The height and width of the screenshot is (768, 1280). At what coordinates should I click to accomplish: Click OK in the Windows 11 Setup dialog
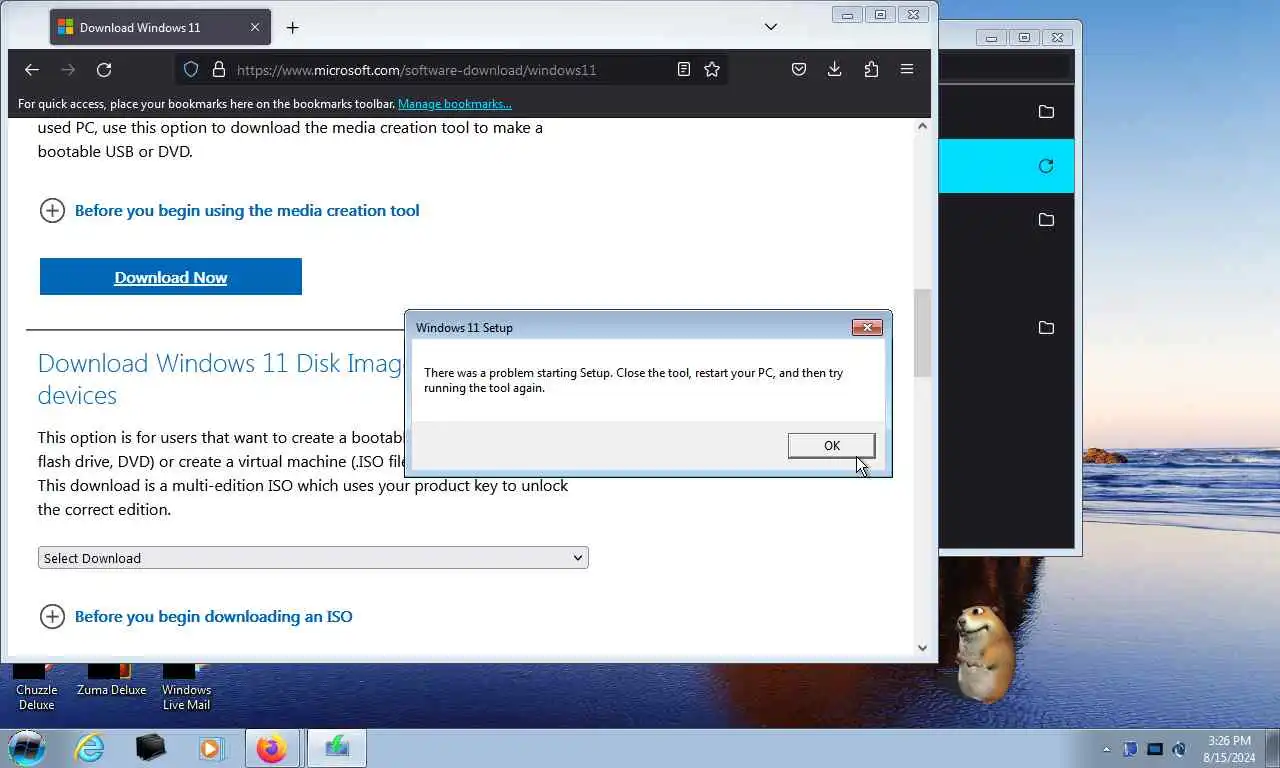pos(831,445)
